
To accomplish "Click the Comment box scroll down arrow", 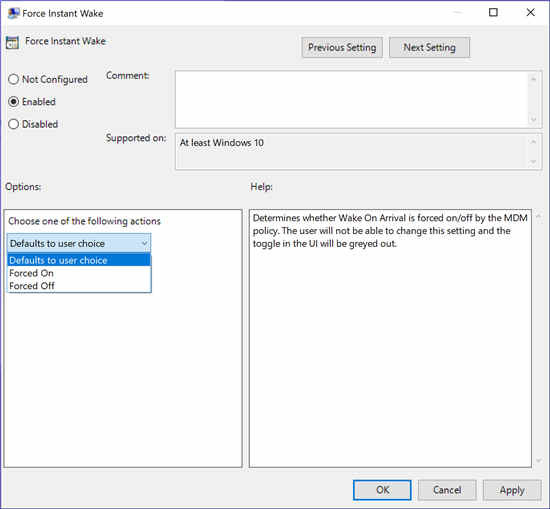I will click(534, 120).
